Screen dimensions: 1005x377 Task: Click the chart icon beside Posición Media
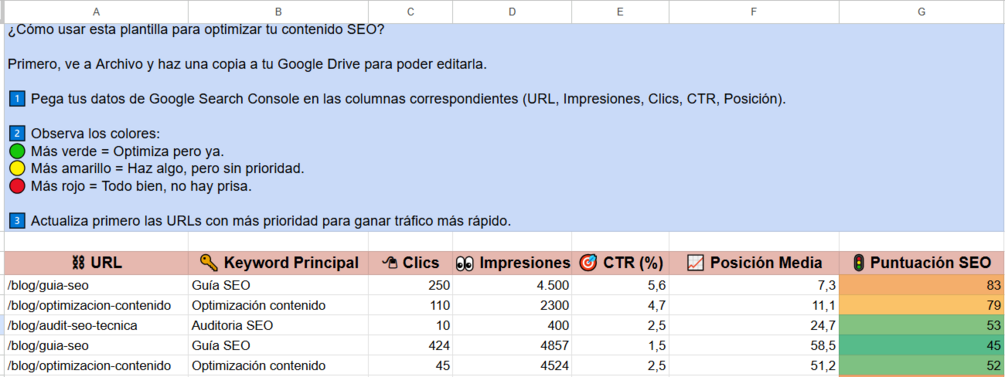click(695, 262)
